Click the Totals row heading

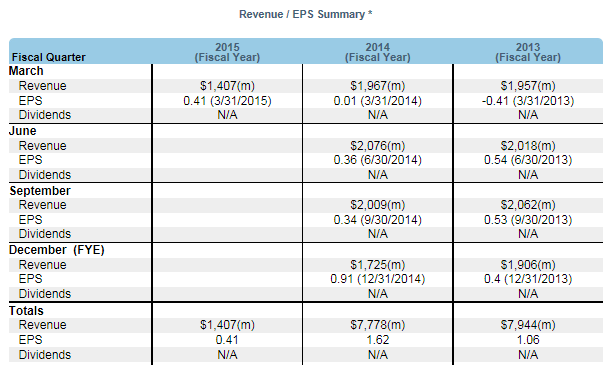click(x=26, y=311)
